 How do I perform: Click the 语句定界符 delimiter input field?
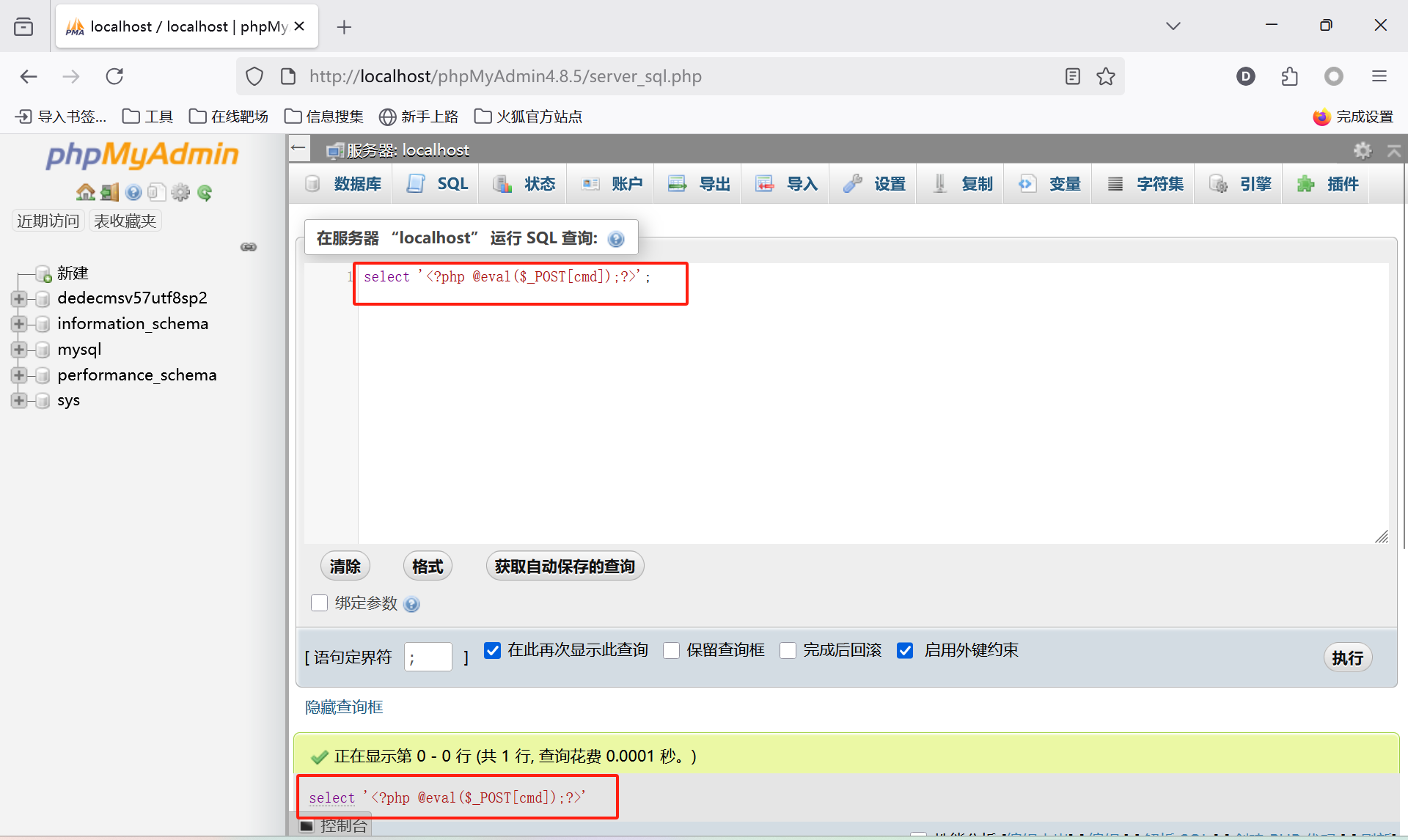(x=428, y=657)
